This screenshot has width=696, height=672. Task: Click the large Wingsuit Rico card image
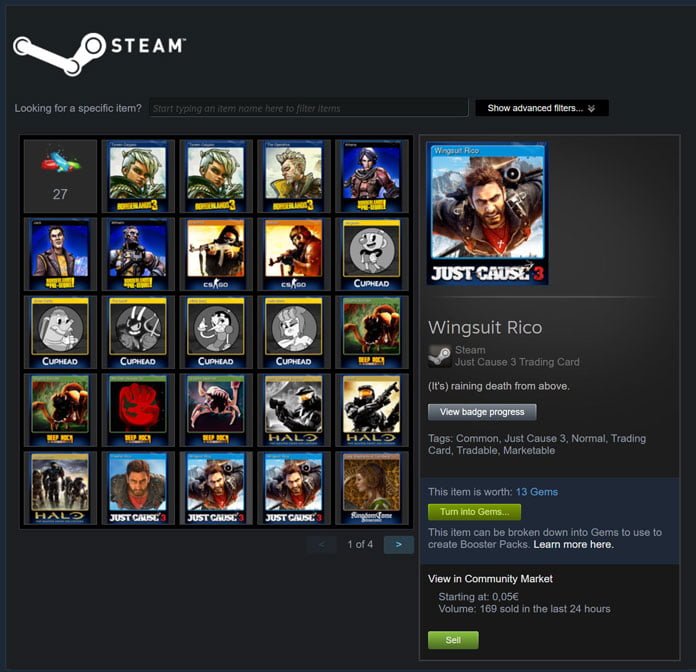(x=487, y=213)
